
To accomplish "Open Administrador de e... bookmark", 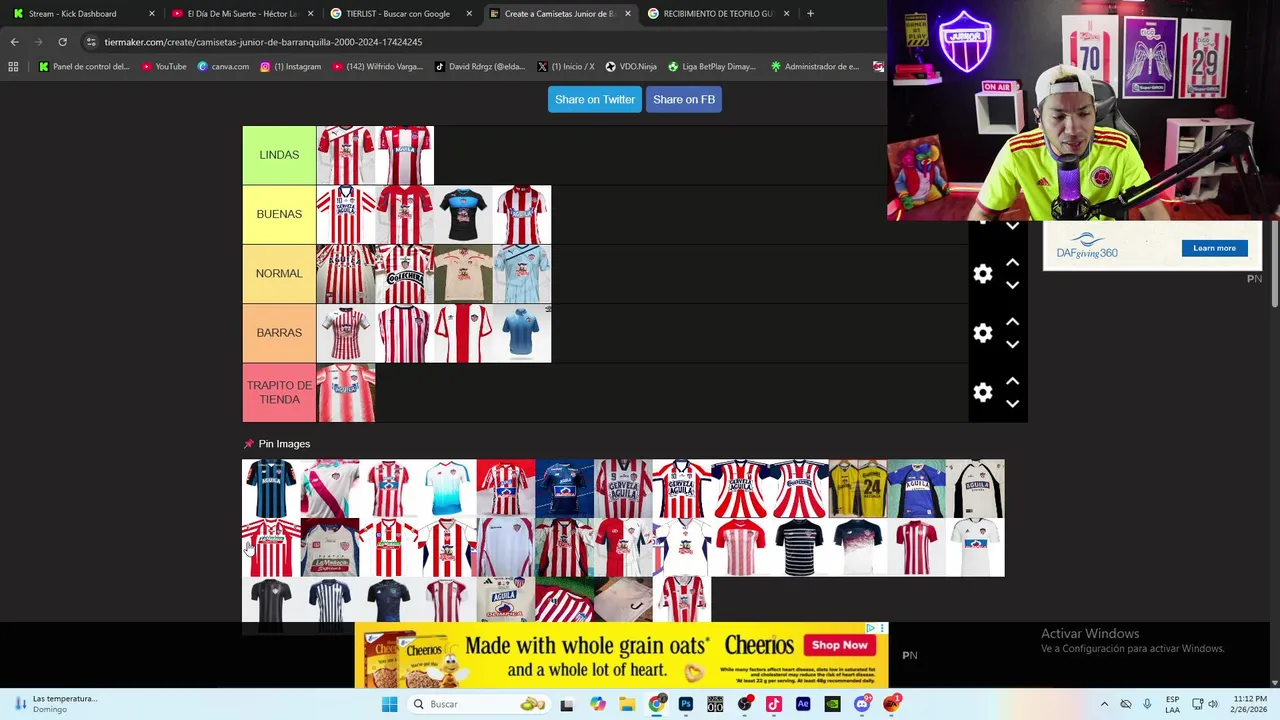I will pos(814,67).
